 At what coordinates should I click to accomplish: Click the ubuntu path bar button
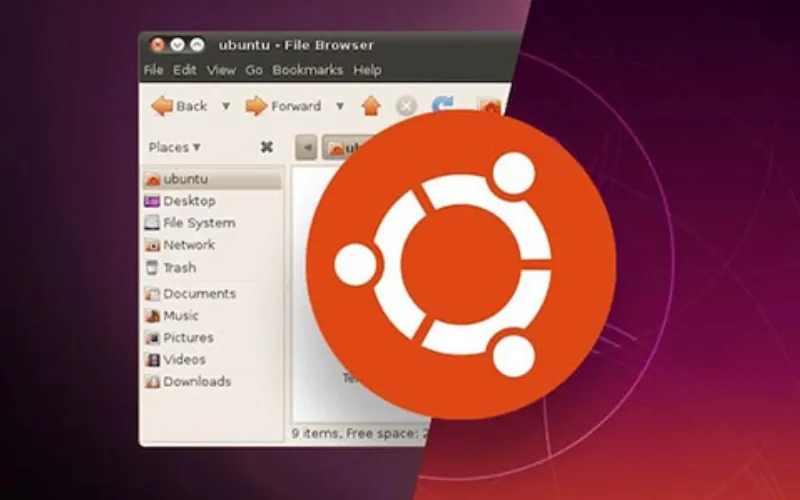[x=347, y=148]
